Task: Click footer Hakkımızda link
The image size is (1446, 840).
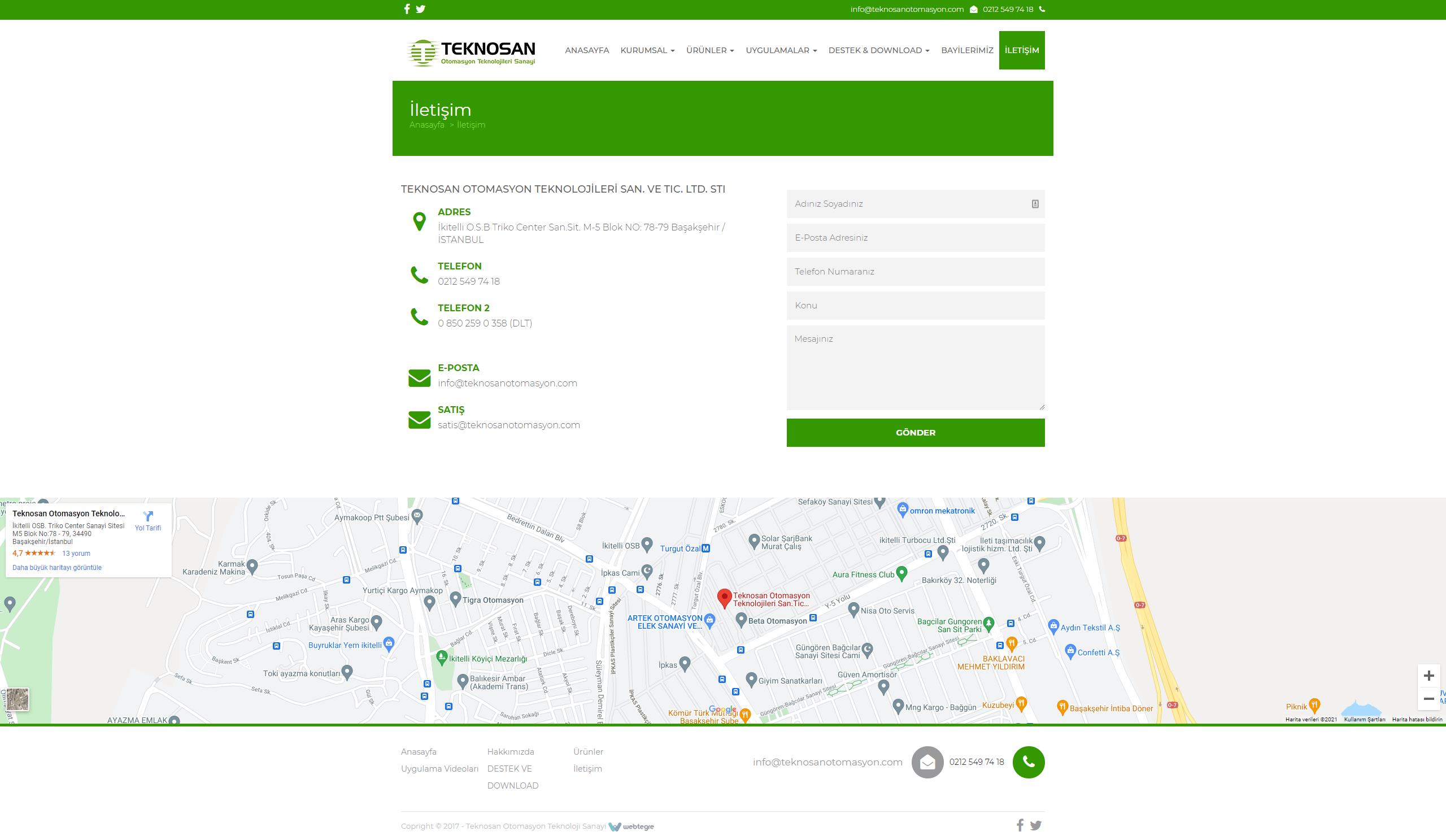Action: pos(510,752)
